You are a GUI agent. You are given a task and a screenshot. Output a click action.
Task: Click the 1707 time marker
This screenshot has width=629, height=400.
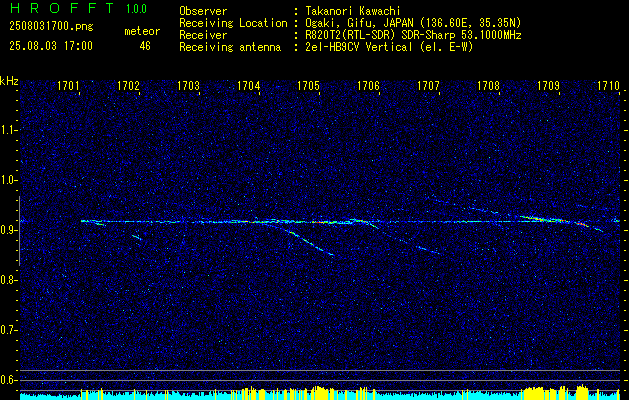point(428,86)
